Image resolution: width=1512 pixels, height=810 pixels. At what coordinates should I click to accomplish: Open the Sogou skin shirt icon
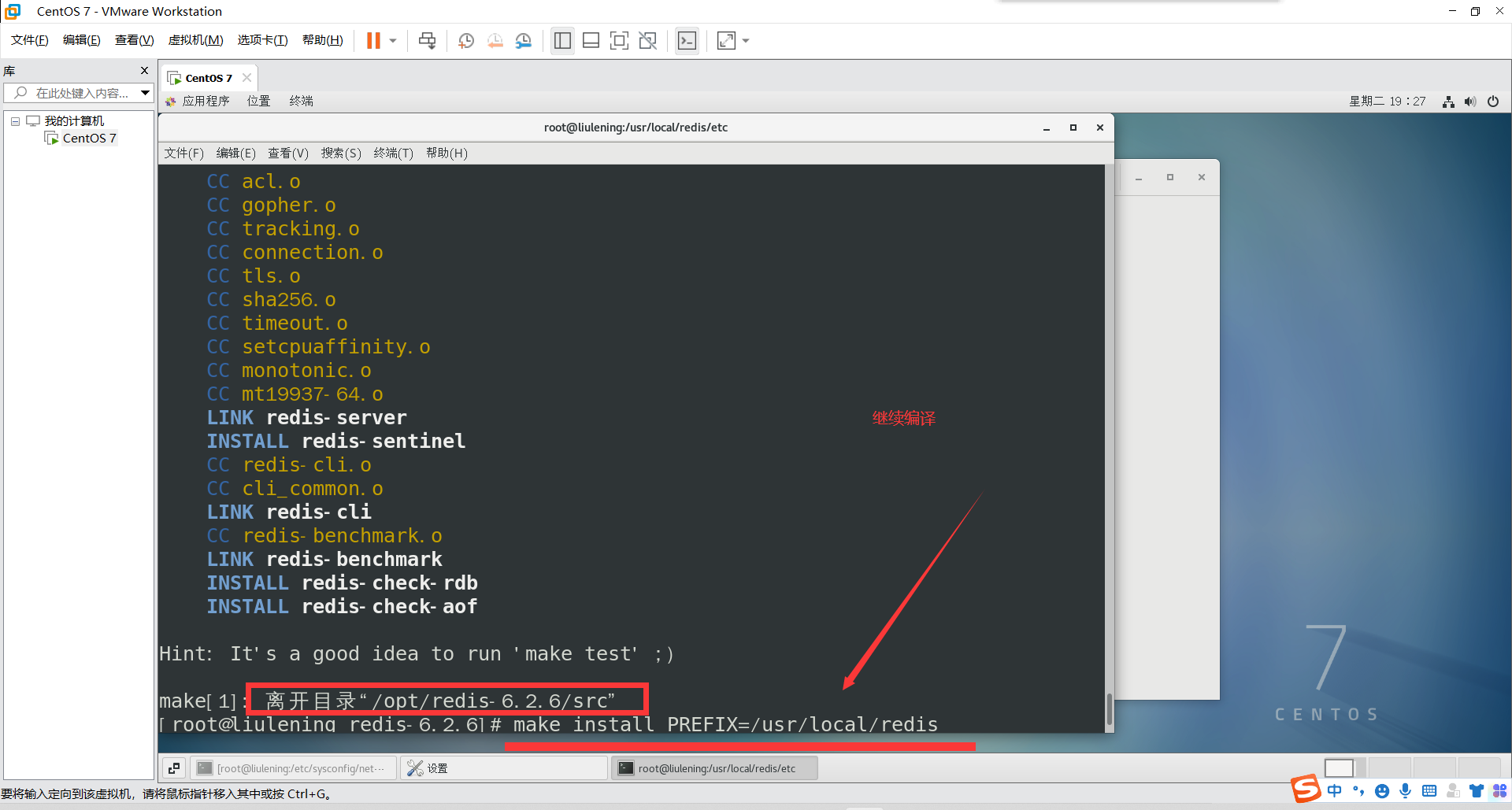click(x=1477, y=790)
